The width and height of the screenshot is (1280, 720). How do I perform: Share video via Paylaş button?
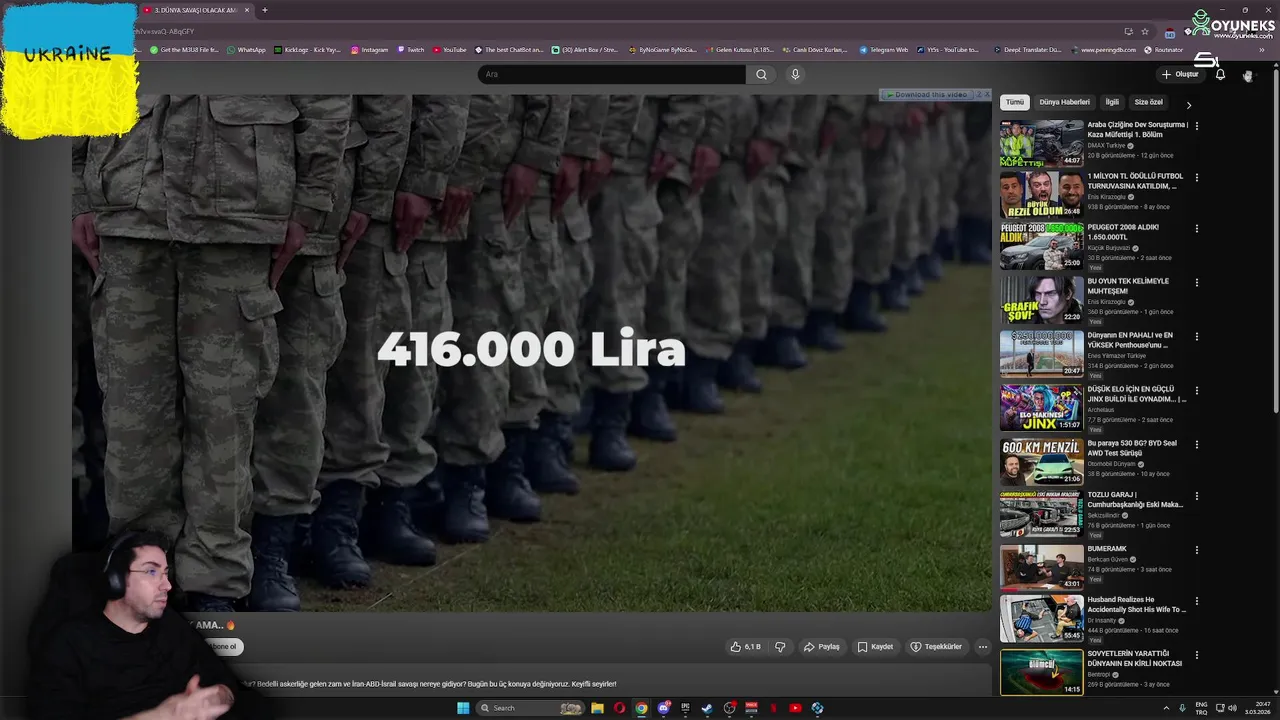click(x=822, y=647)
